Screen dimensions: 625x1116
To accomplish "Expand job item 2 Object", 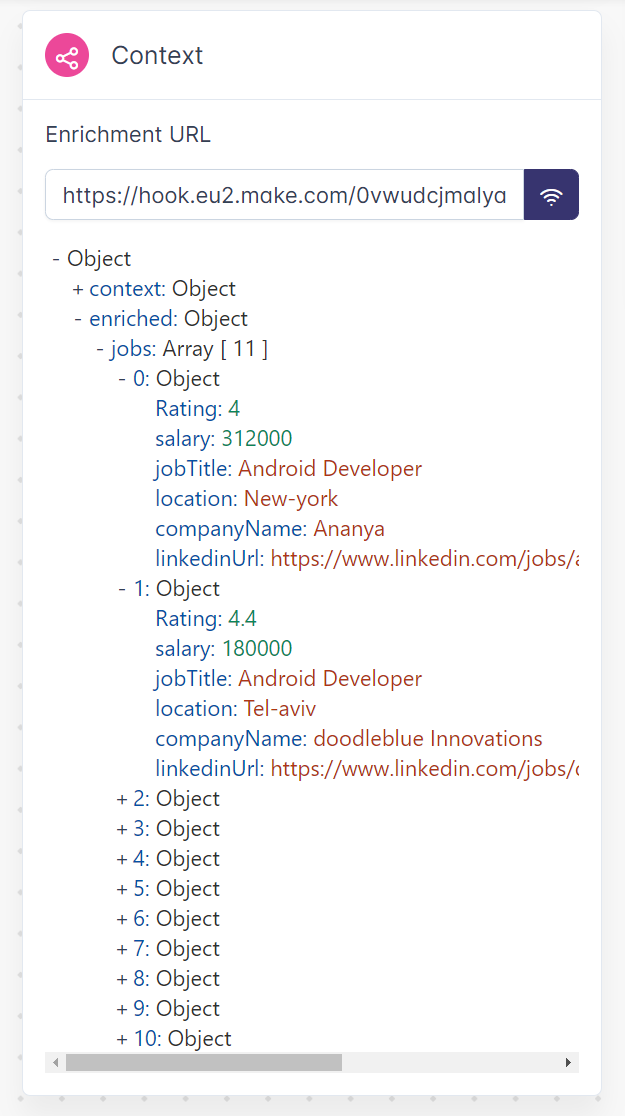I will click(x=122, y=799).
